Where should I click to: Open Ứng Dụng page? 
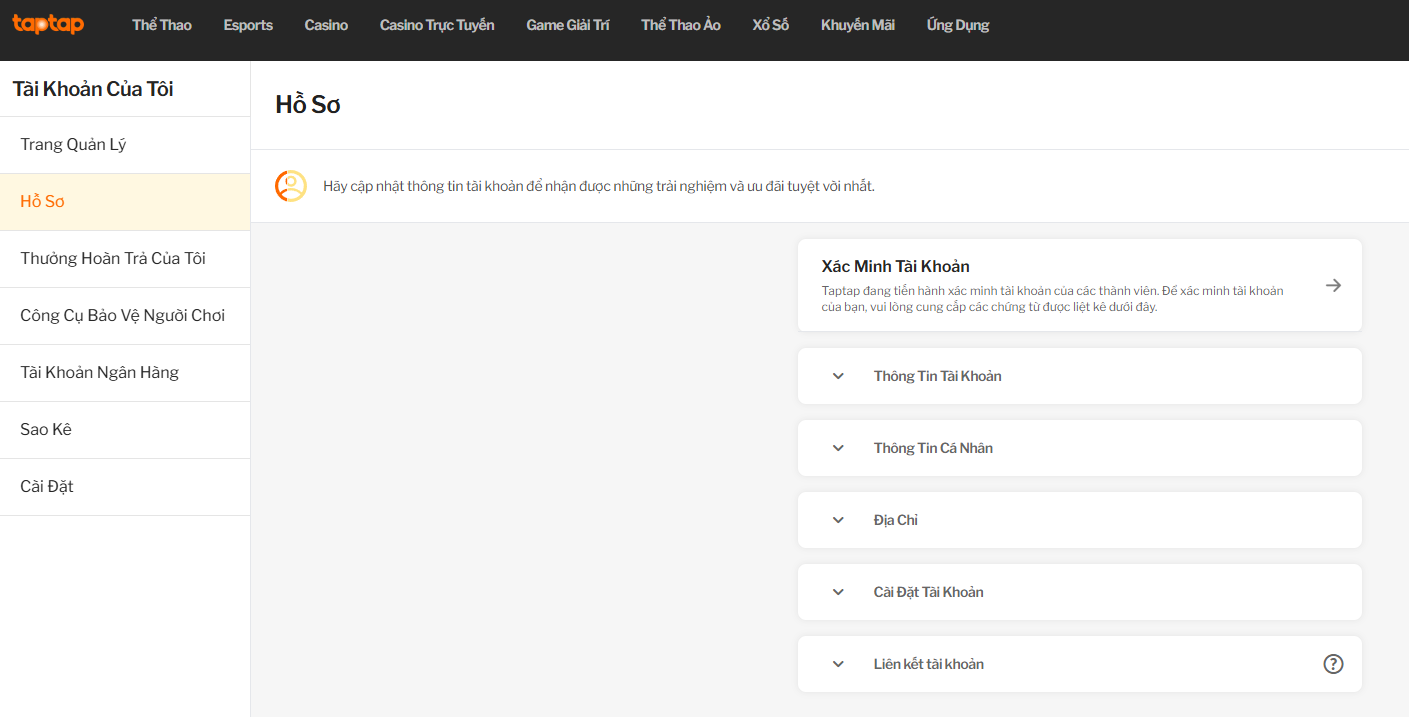[x=957, y=25]
